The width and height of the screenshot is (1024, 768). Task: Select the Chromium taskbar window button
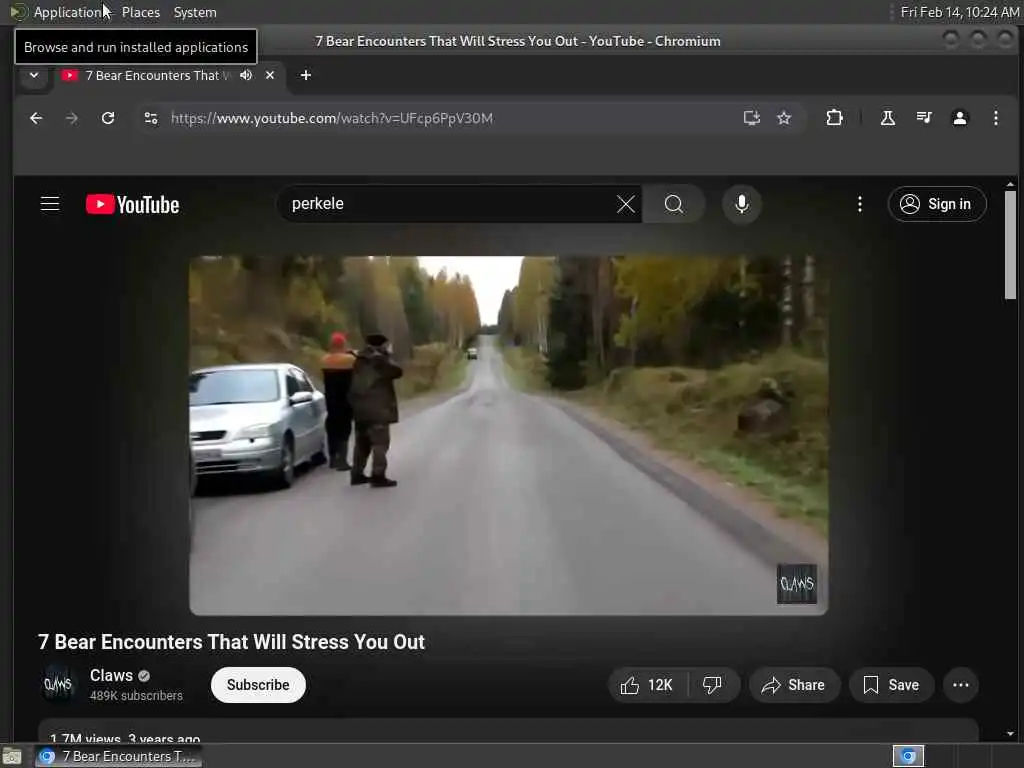click(118, 756)
